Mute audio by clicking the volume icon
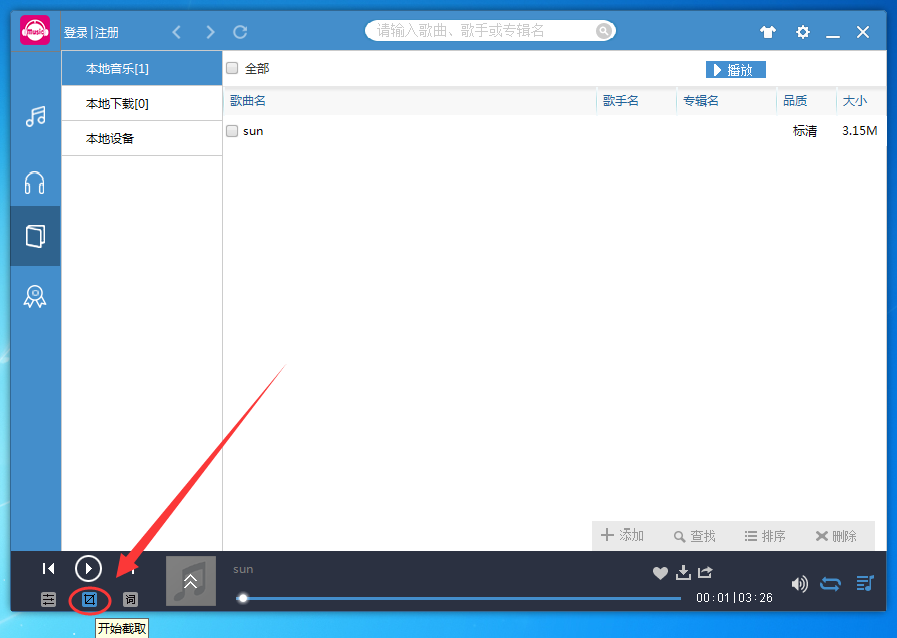Viewport: 897px width, 638px height. [799, 584]
